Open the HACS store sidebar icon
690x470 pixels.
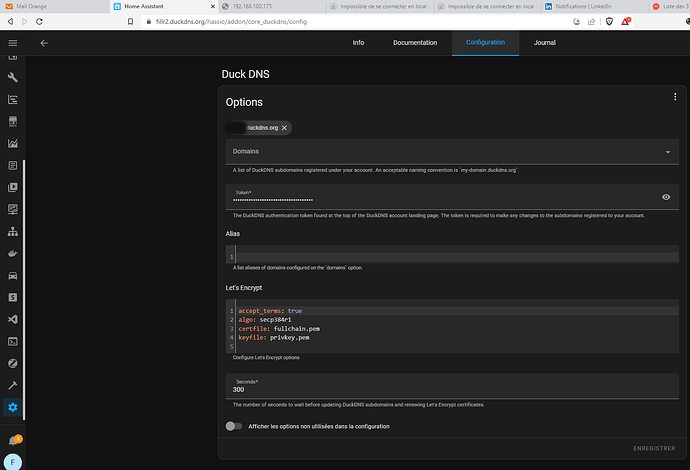13,121
